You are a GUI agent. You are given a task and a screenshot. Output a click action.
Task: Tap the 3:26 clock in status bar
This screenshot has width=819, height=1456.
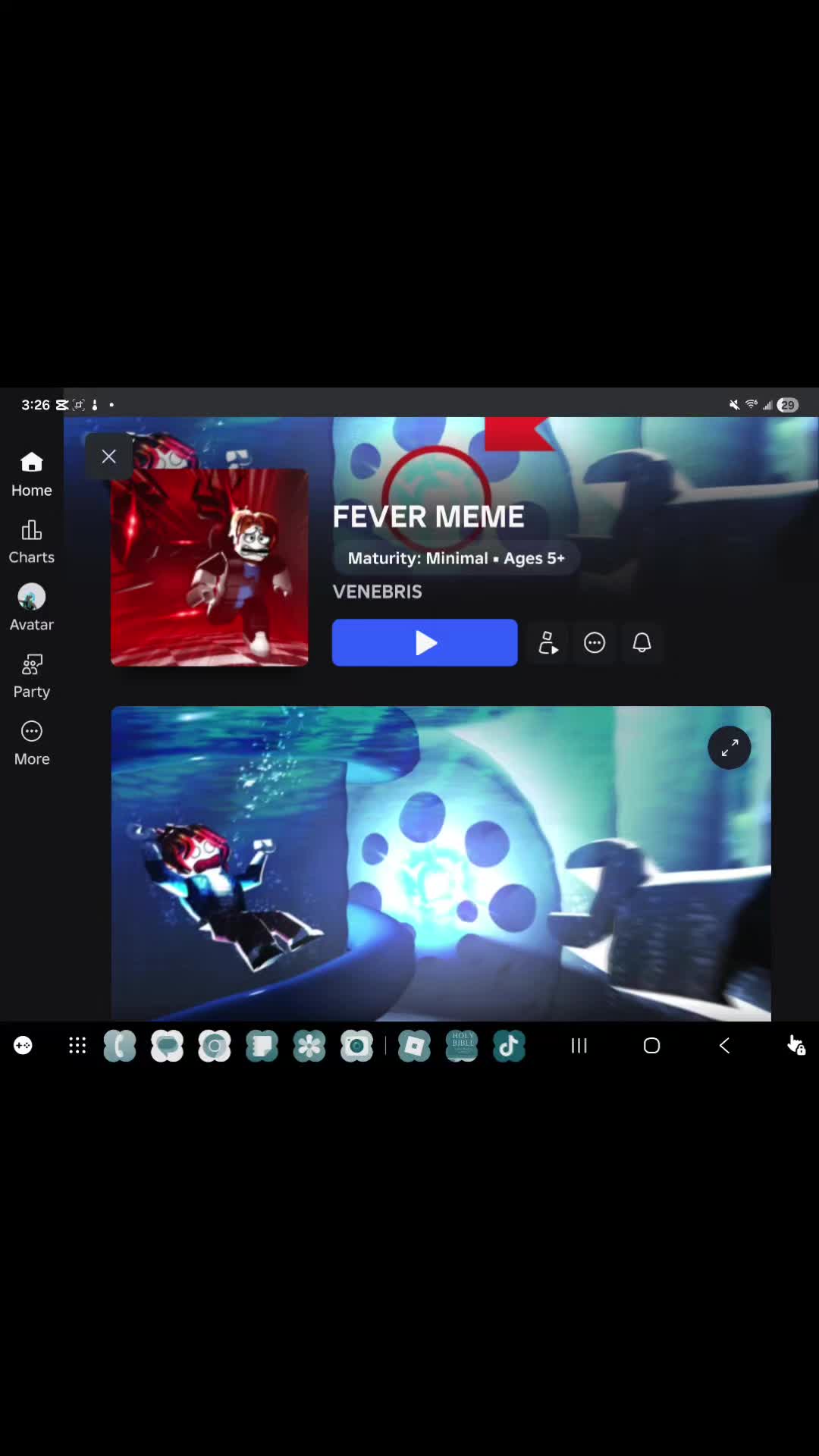click(36, 405)
